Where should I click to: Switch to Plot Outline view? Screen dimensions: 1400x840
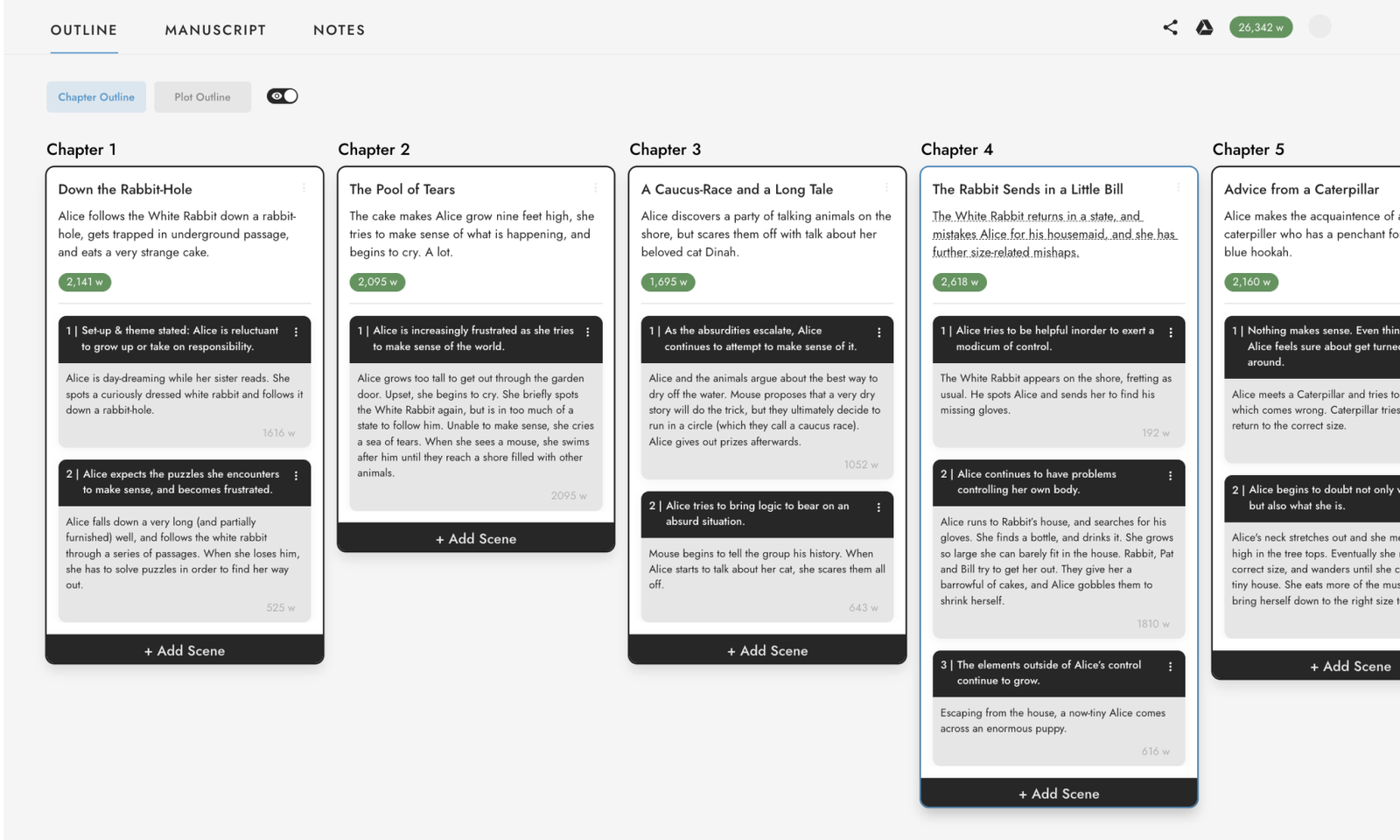click(202, 96)
